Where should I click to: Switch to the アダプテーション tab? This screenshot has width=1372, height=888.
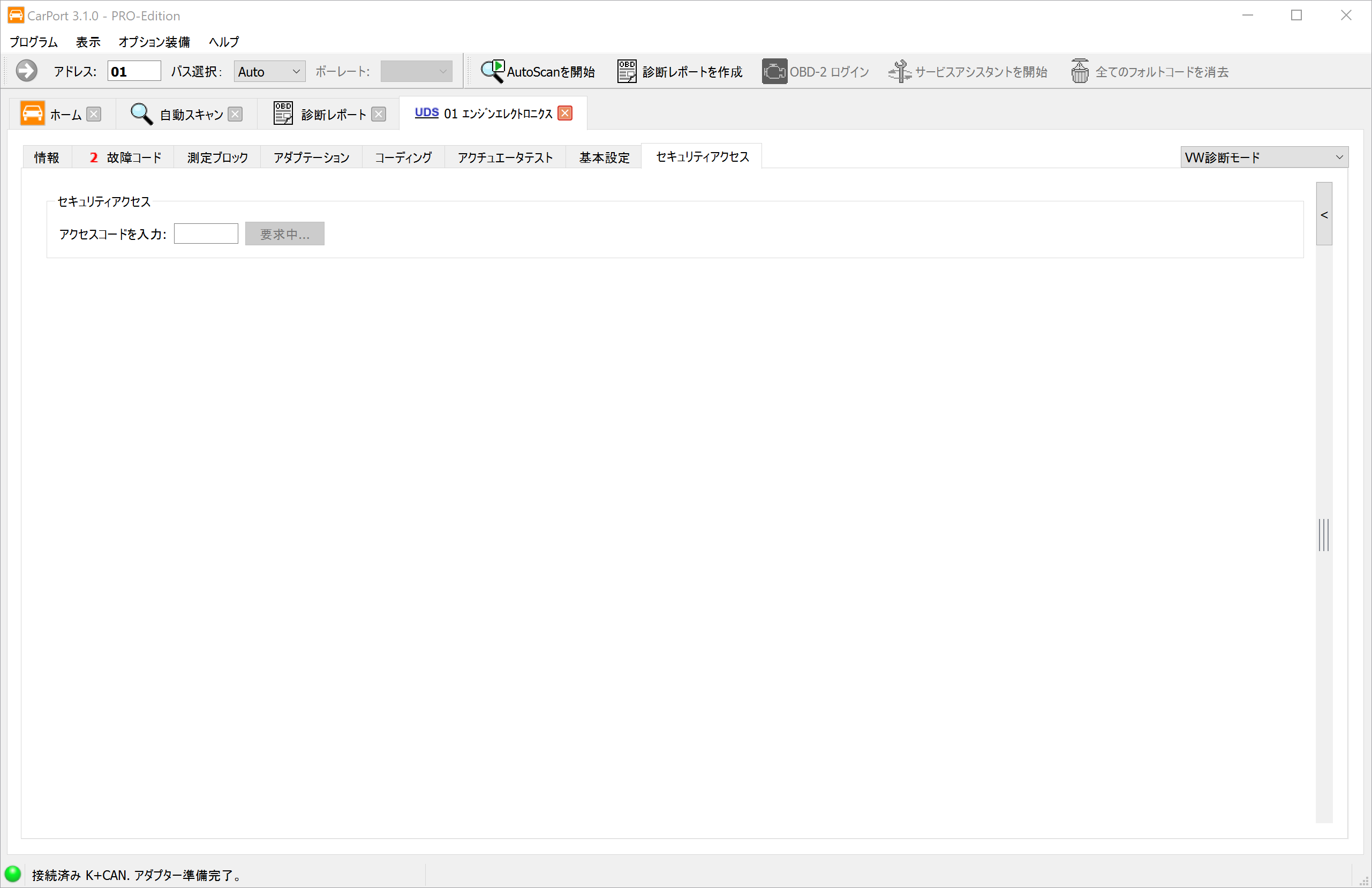click(311, 157)
